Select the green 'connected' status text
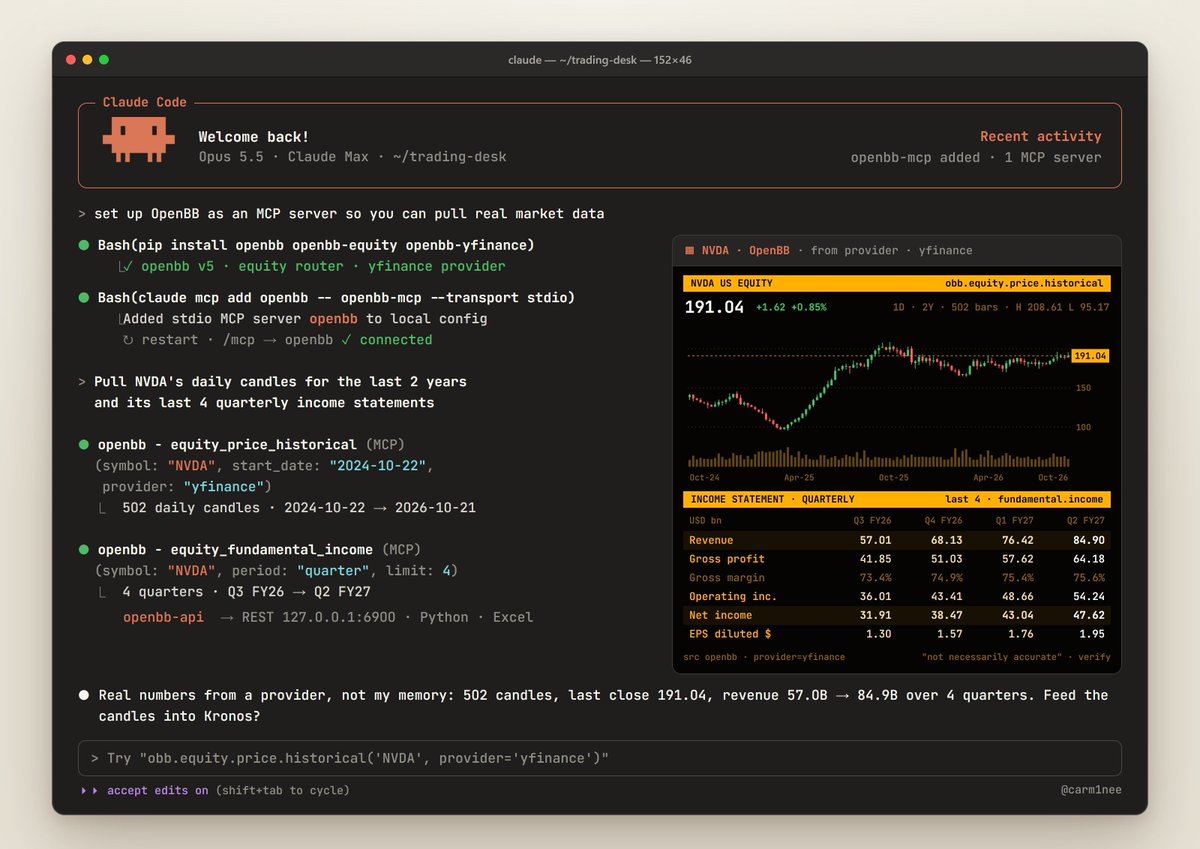The image size is (1200, 849). [396, 340]
